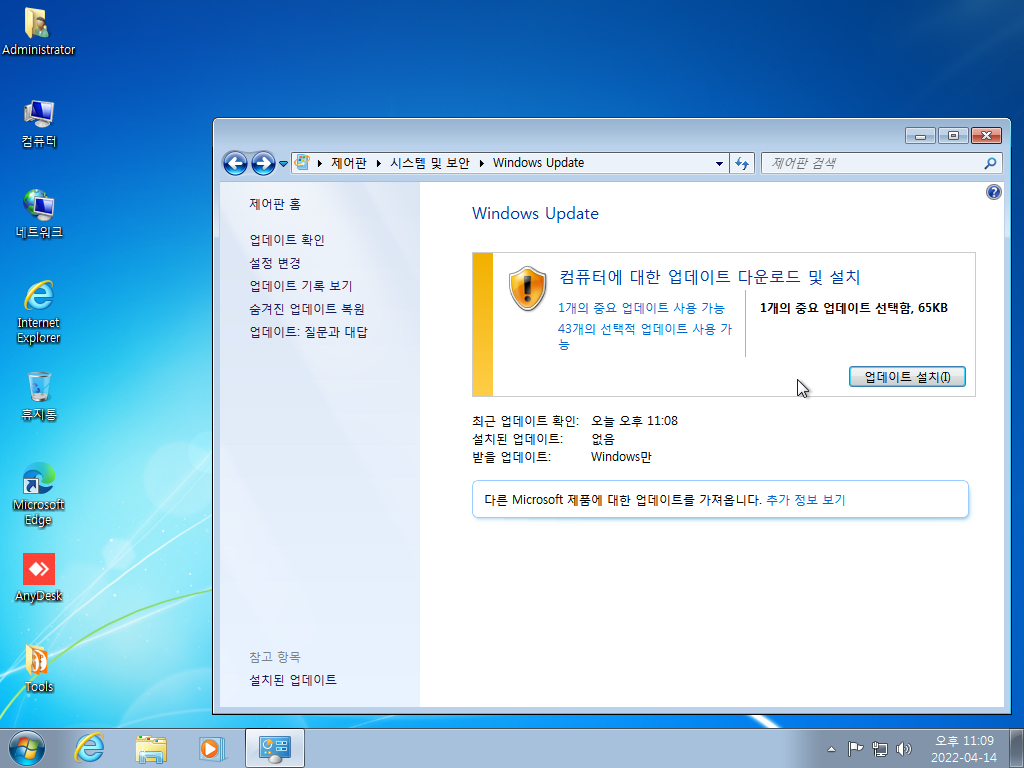This screenshot has height=768, width=1024.
Task: Click the Control Panel icon in address bar
Action: pos(302,162)
